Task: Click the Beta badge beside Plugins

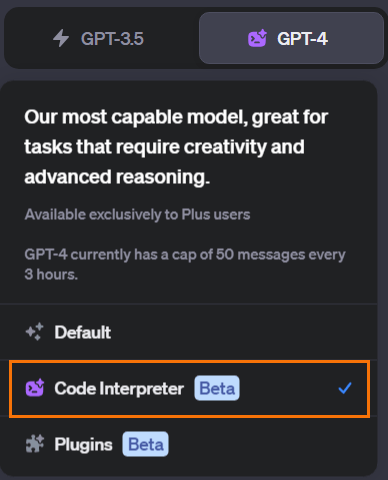Action: [x=145, y=444]
